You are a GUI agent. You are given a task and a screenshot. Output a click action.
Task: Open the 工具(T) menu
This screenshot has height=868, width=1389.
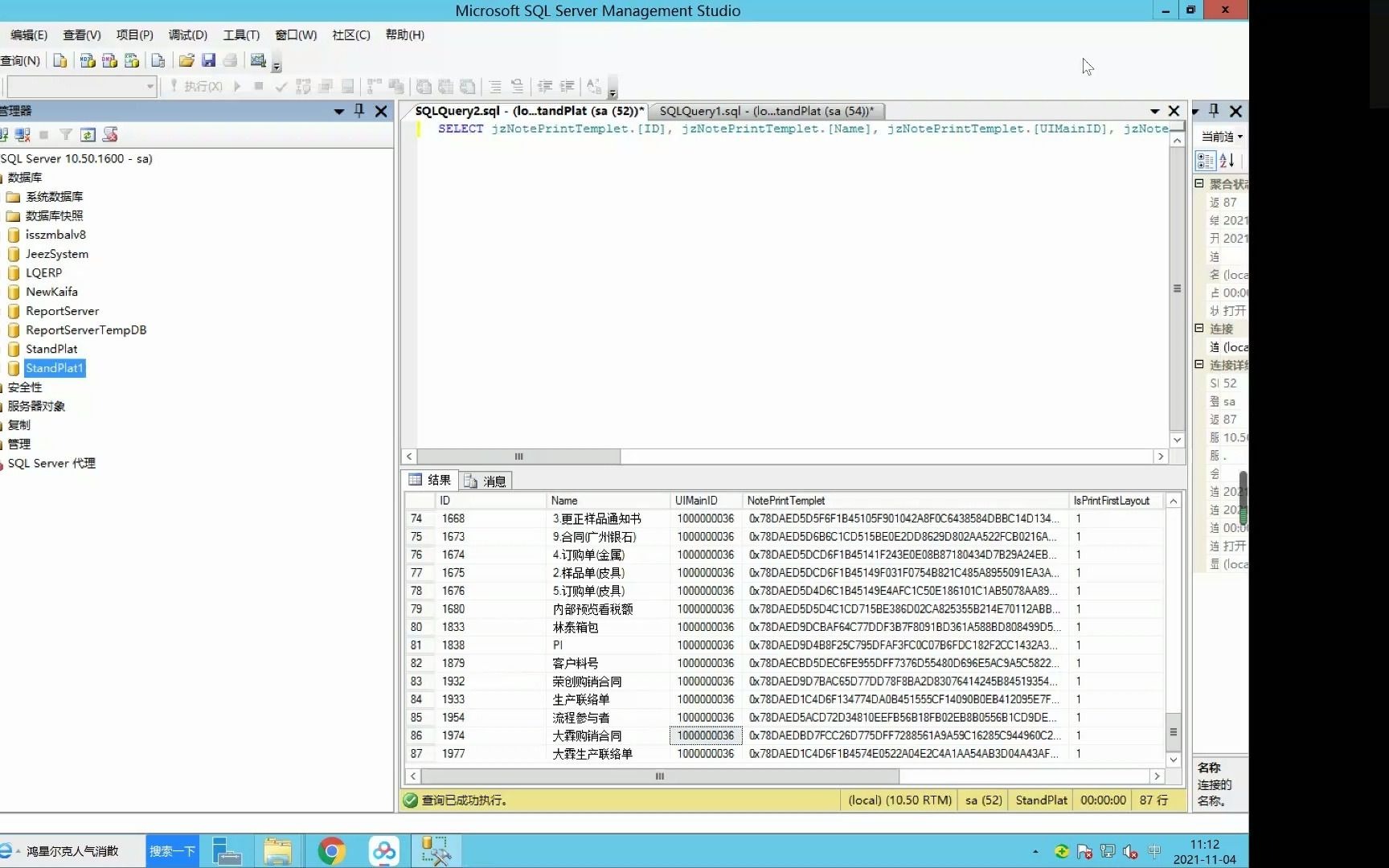coord(241,35)
